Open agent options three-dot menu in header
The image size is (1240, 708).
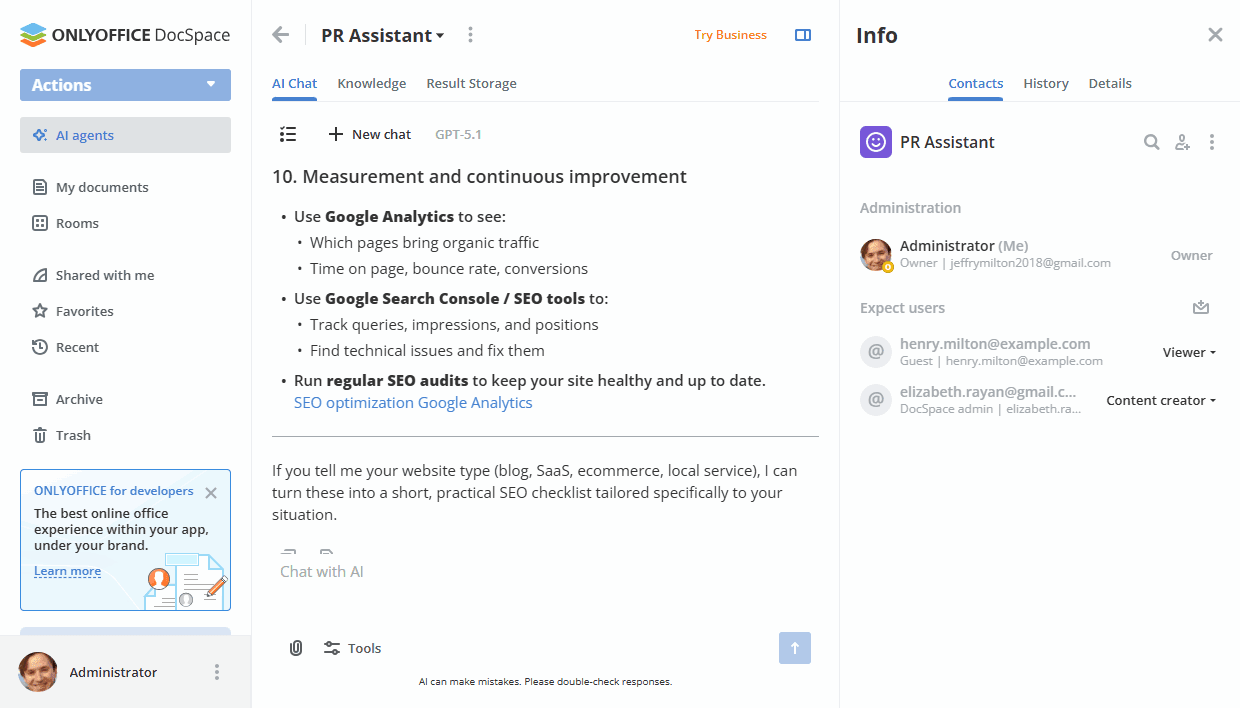tap(470, 35)
